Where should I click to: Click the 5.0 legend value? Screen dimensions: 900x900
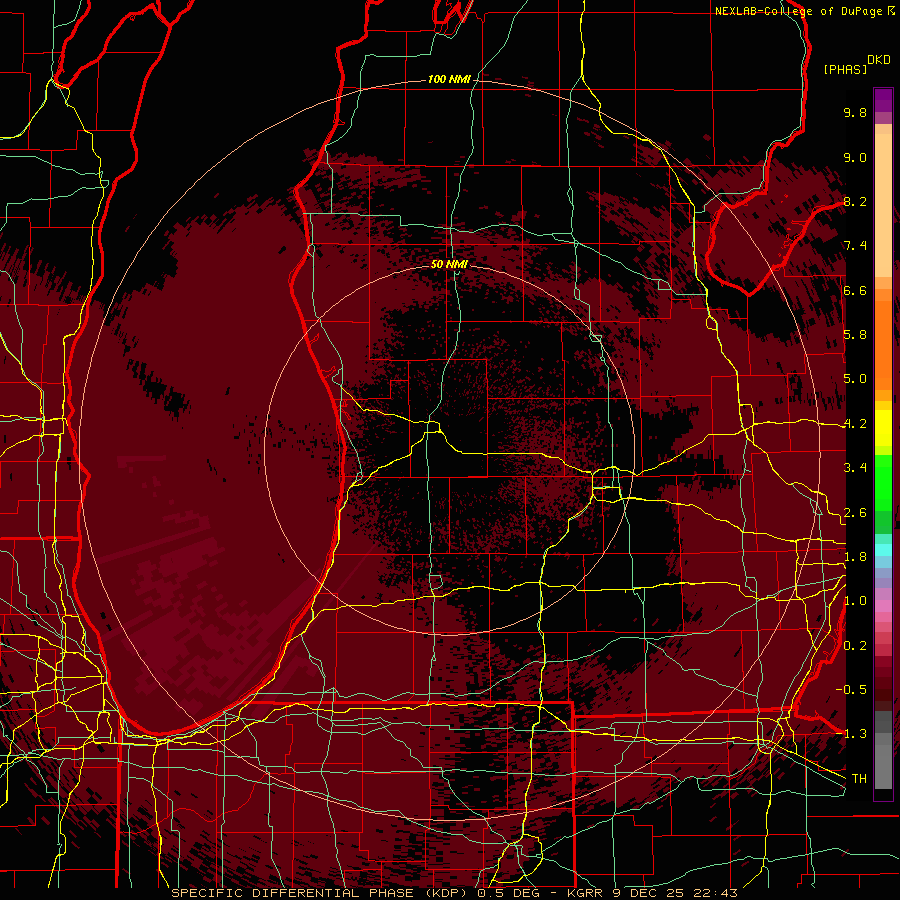click(855, 379)
